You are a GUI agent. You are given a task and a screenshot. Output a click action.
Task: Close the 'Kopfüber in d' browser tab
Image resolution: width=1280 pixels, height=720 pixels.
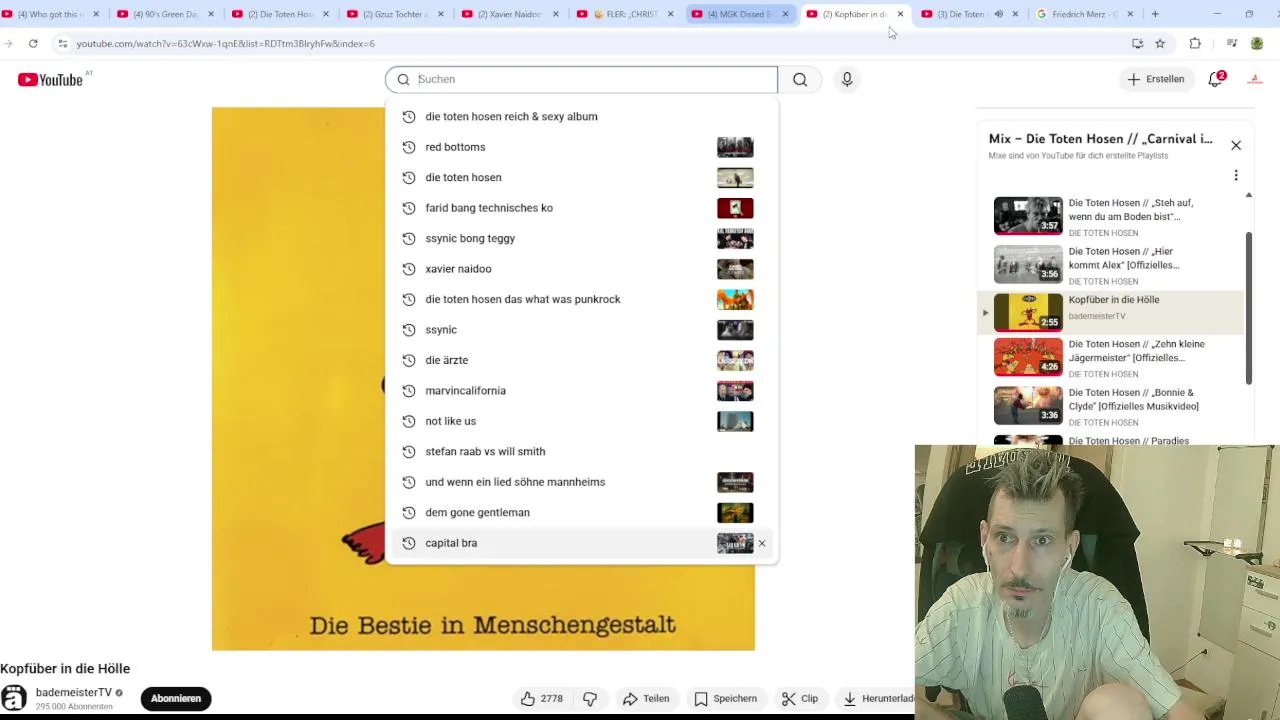coord(900,14)
